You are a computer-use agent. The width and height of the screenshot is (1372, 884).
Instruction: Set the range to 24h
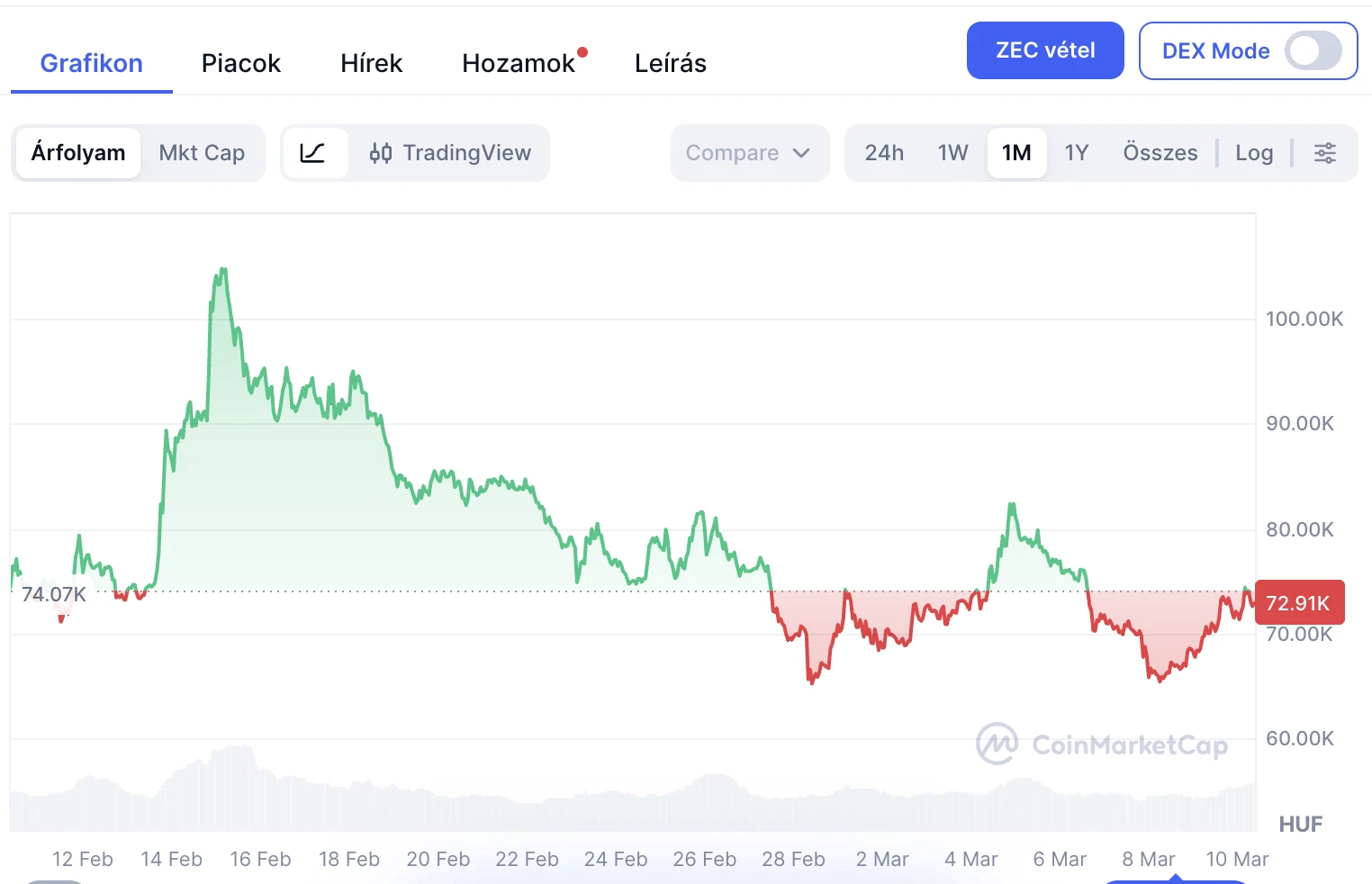tap(884, 153)
